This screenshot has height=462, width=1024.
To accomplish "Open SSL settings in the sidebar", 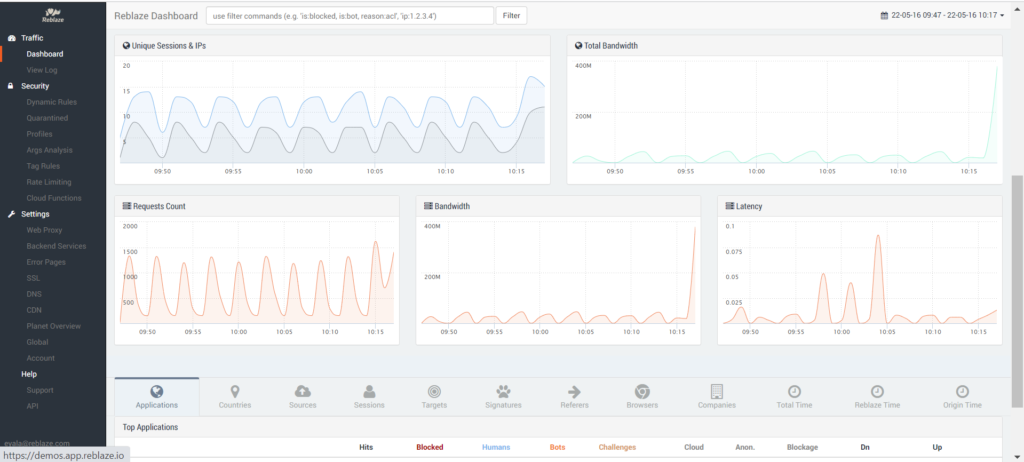I will coord(33,278).
